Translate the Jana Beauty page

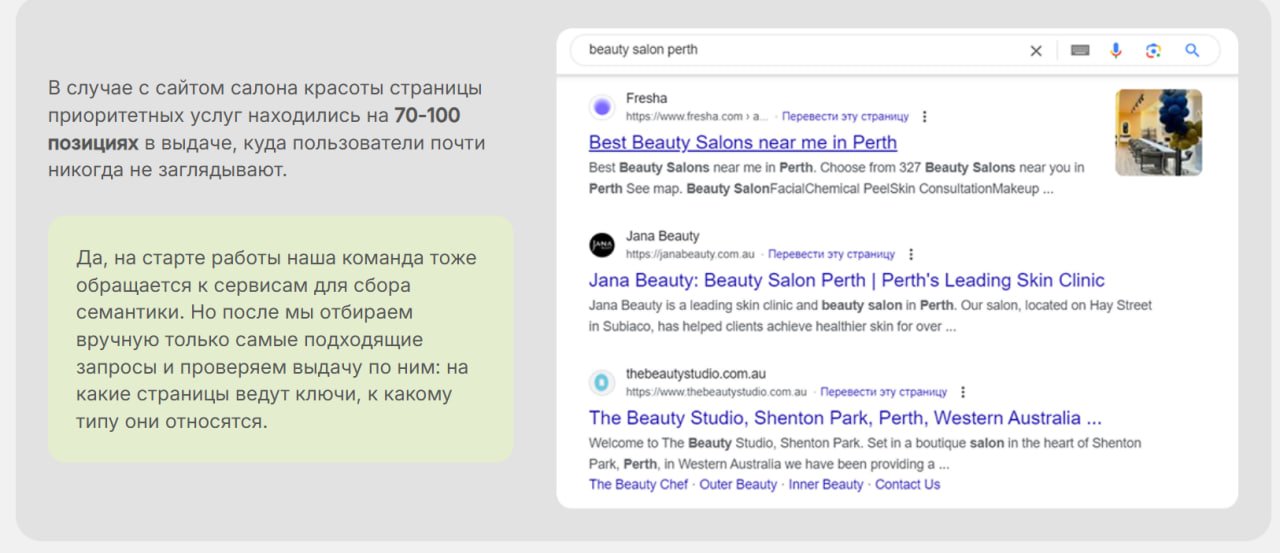[831, 255]
